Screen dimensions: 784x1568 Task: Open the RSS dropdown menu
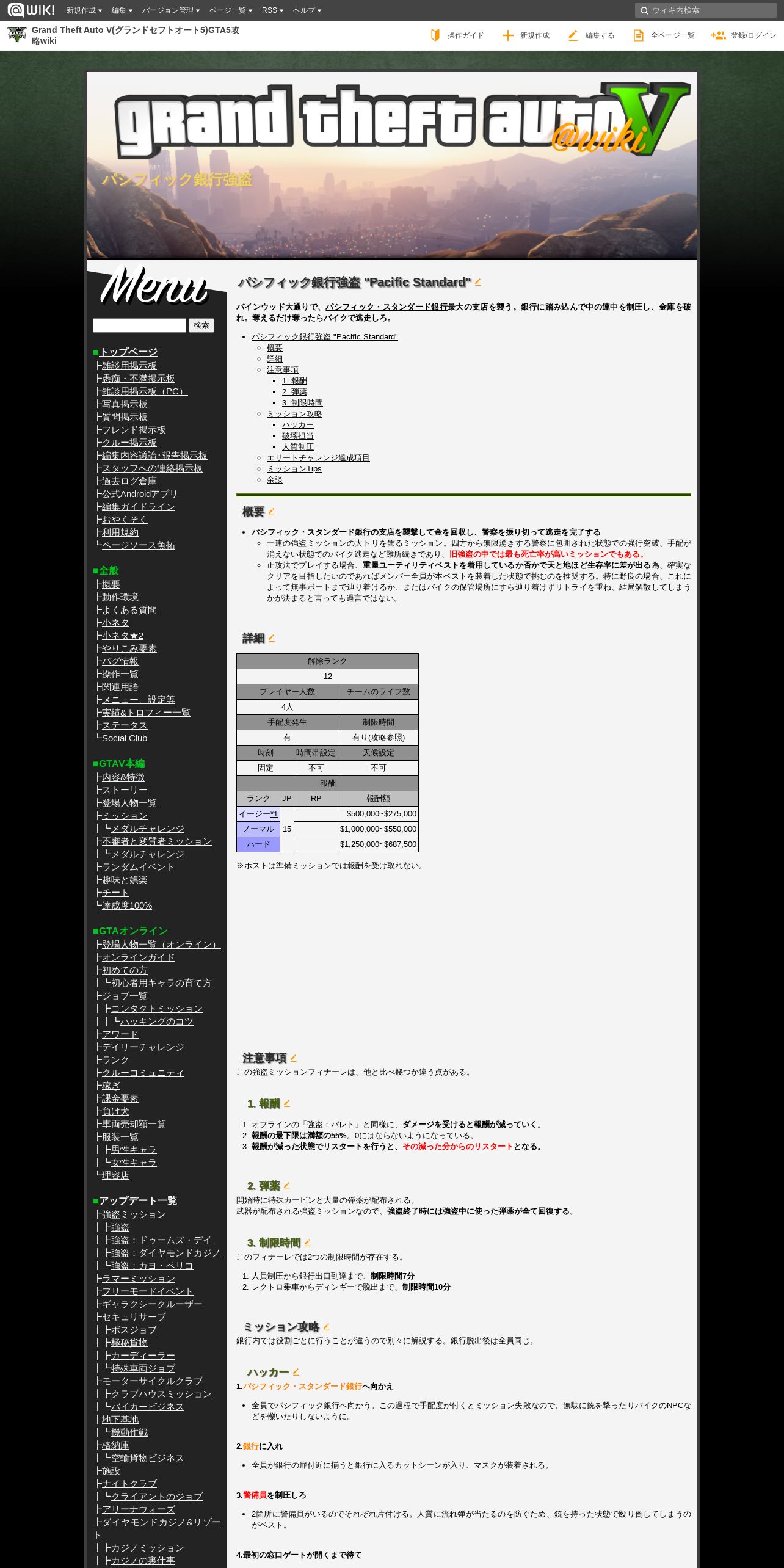pyautogui.click(x=272, y=10)
